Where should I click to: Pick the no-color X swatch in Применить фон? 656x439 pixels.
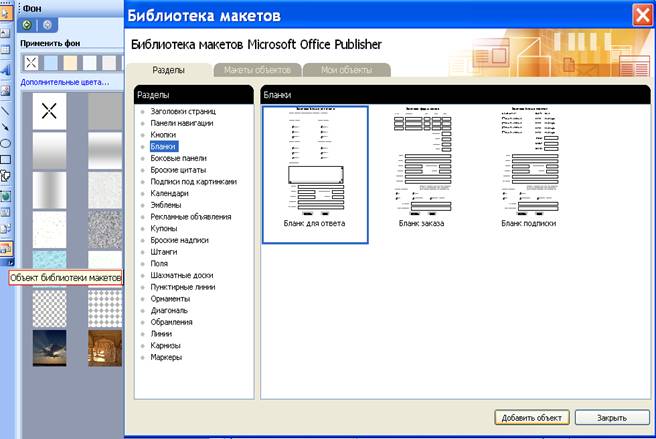pyautogui.click(x=31, y=63)
